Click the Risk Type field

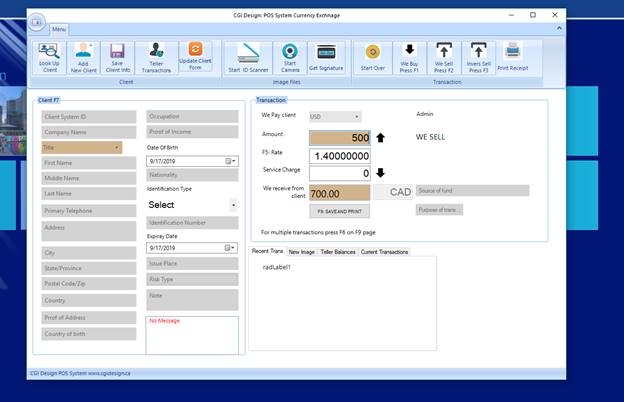click(x=192, y=279)
